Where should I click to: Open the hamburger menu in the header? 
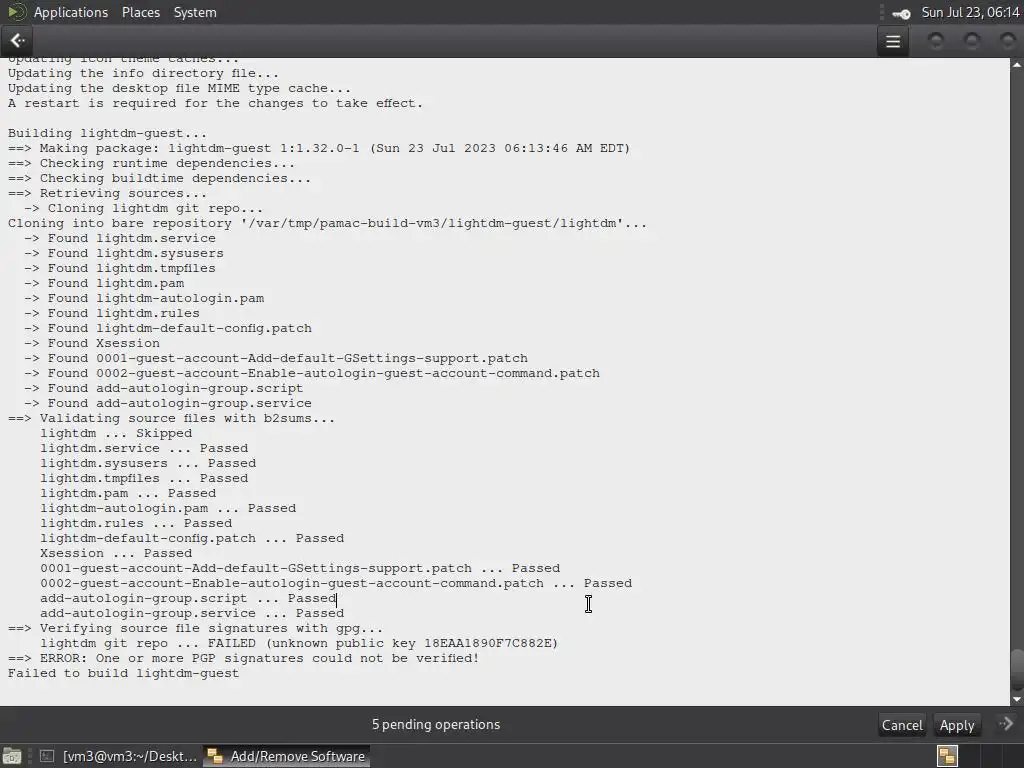tap(893, 41)
